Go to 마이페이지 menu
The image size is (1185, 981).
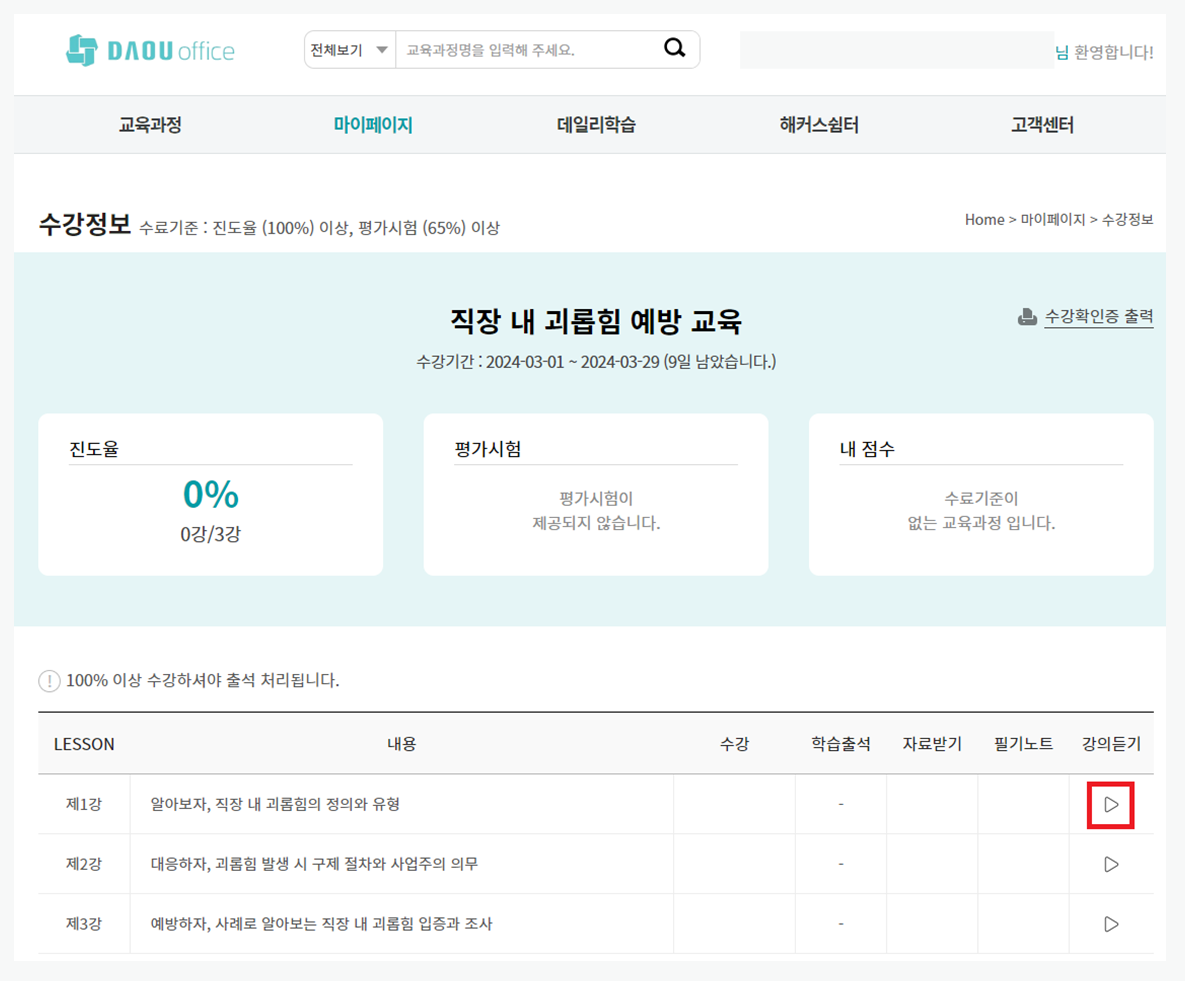(x=373, y=125)
